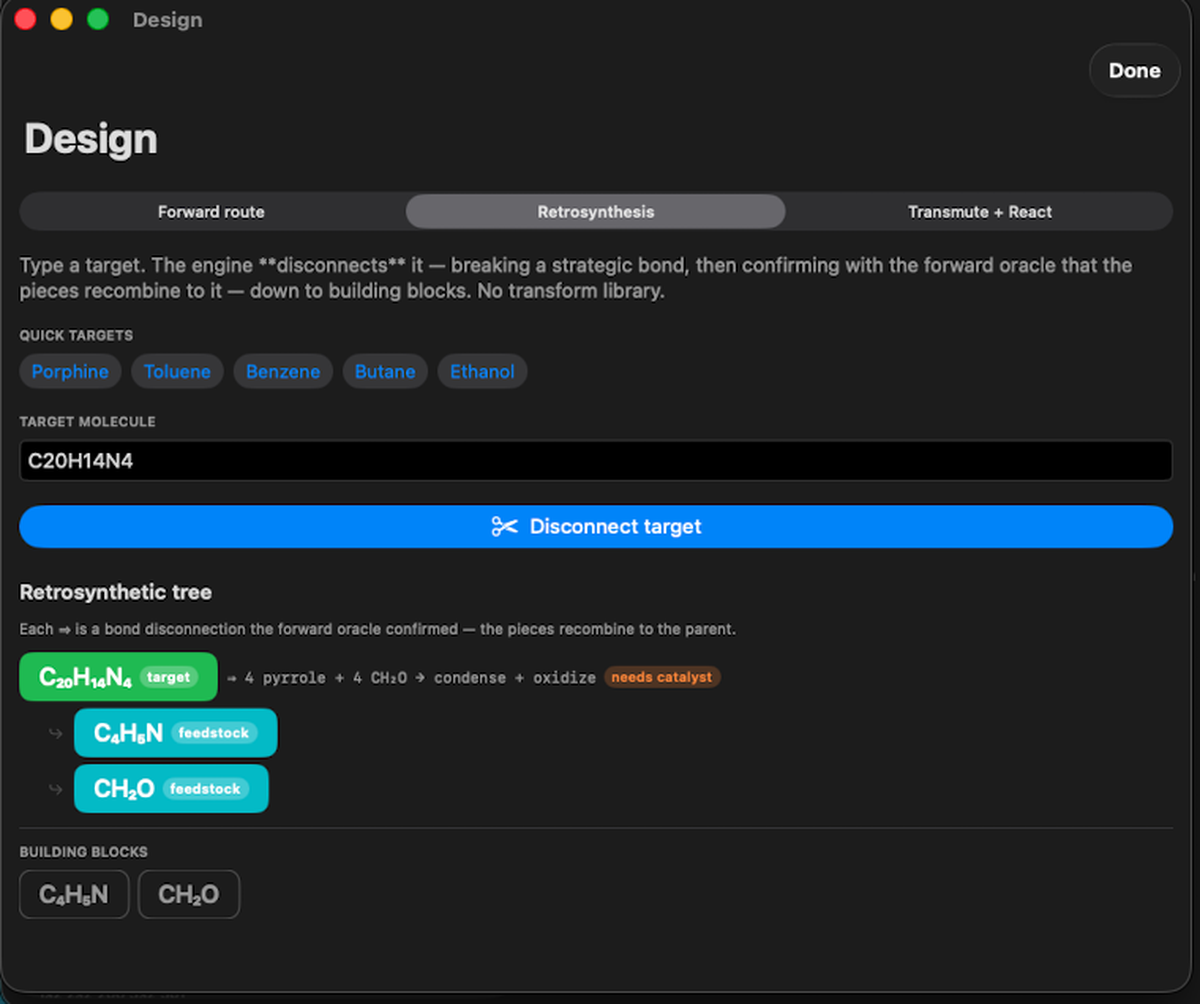Maximize the Design window with green button

click(x=97, y=20)
